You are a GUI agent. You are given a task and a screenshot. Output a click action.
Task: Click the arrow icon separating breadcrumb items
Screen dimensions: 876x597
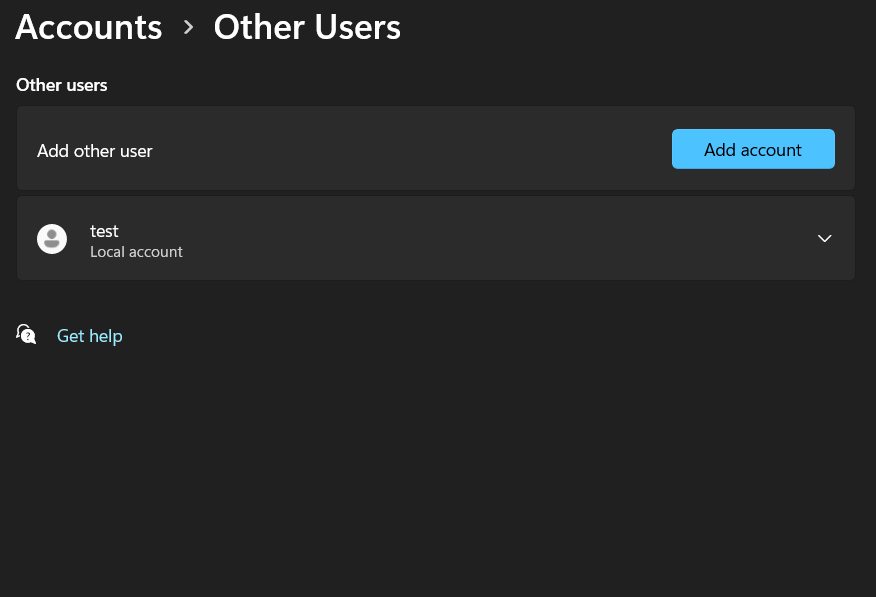[187, 28]
